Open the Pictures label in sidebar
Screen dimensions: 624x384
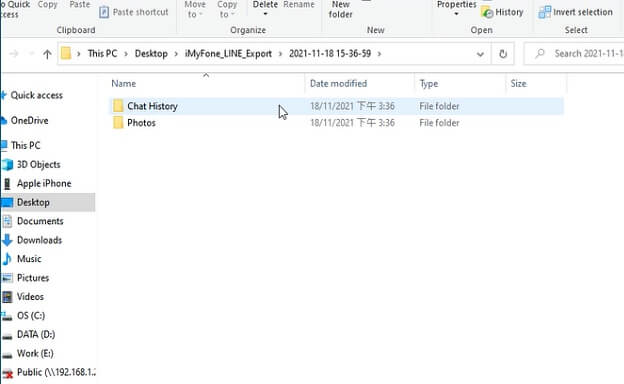(x=33, y=278)
